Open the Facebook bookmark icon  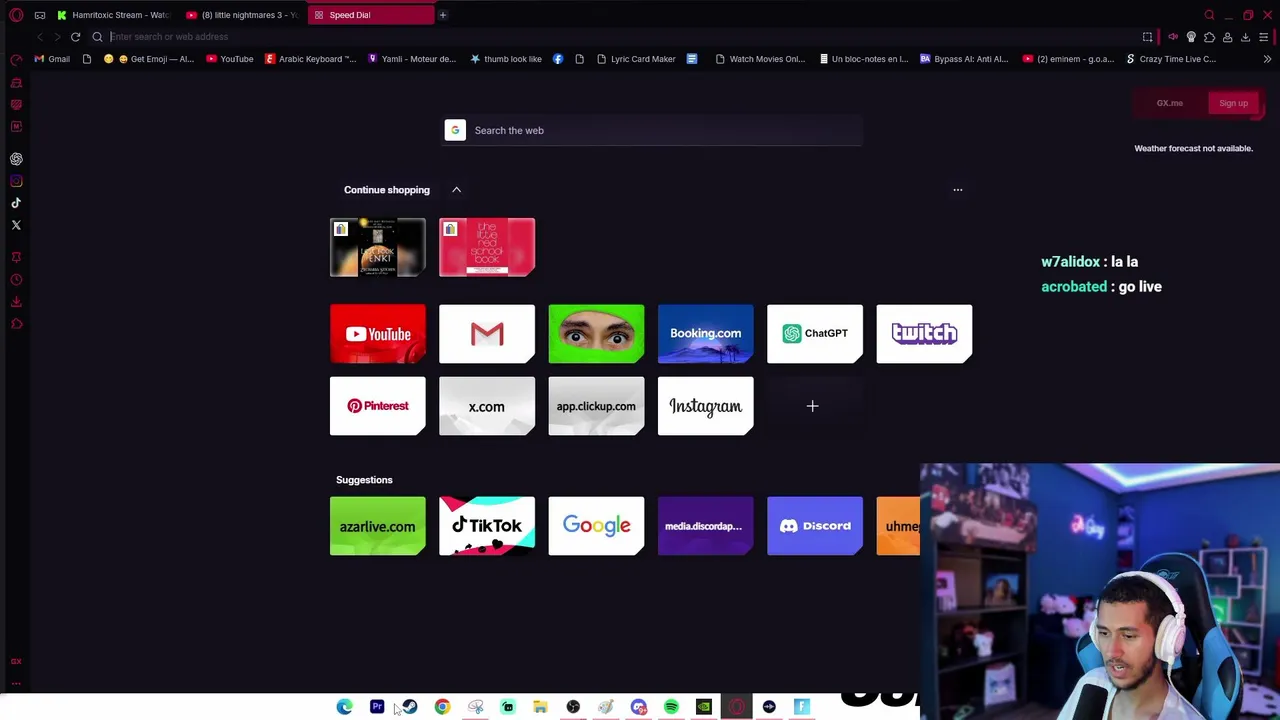(558, 59)
